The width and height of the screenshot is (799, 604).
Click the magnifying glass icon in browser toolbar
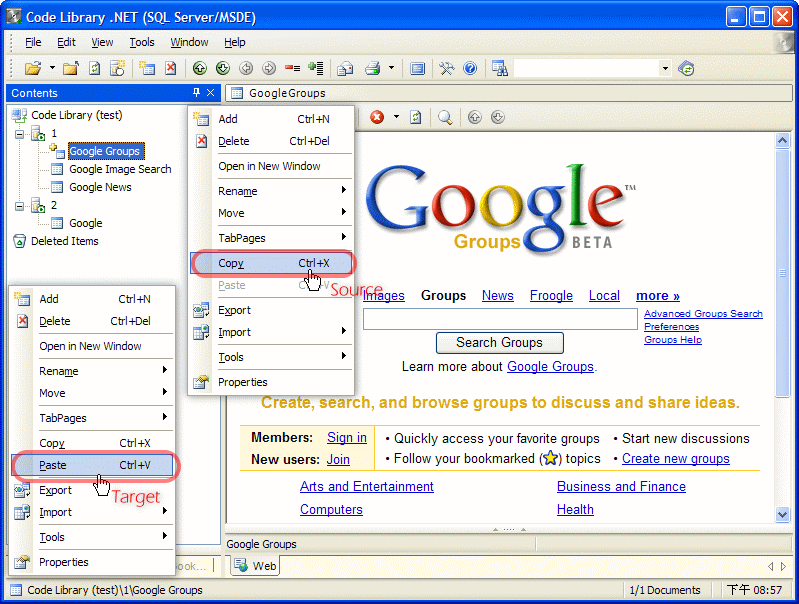445,117
